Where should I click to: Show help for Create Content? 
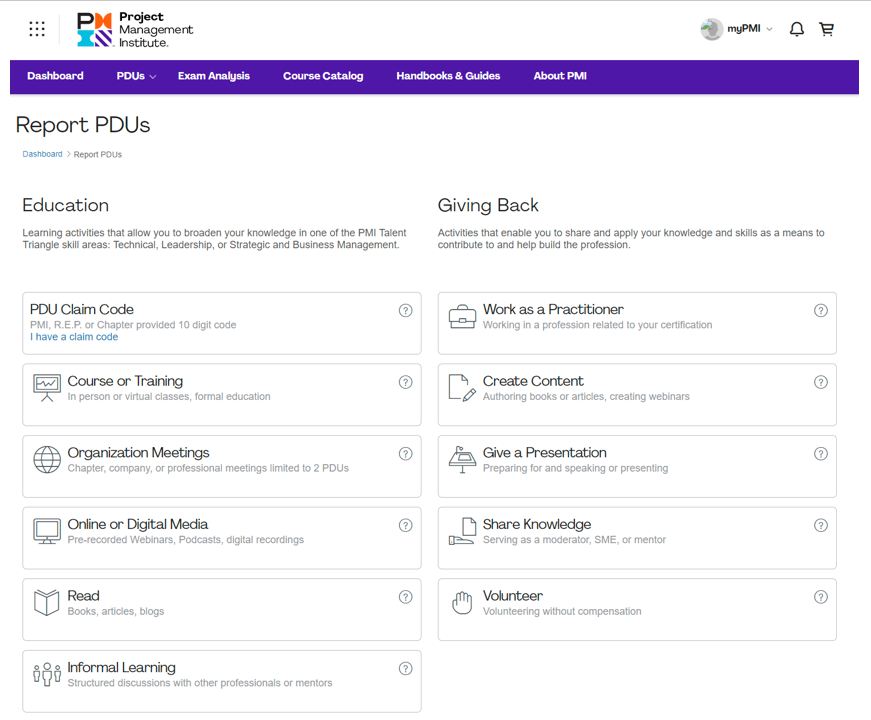[820, 382]
